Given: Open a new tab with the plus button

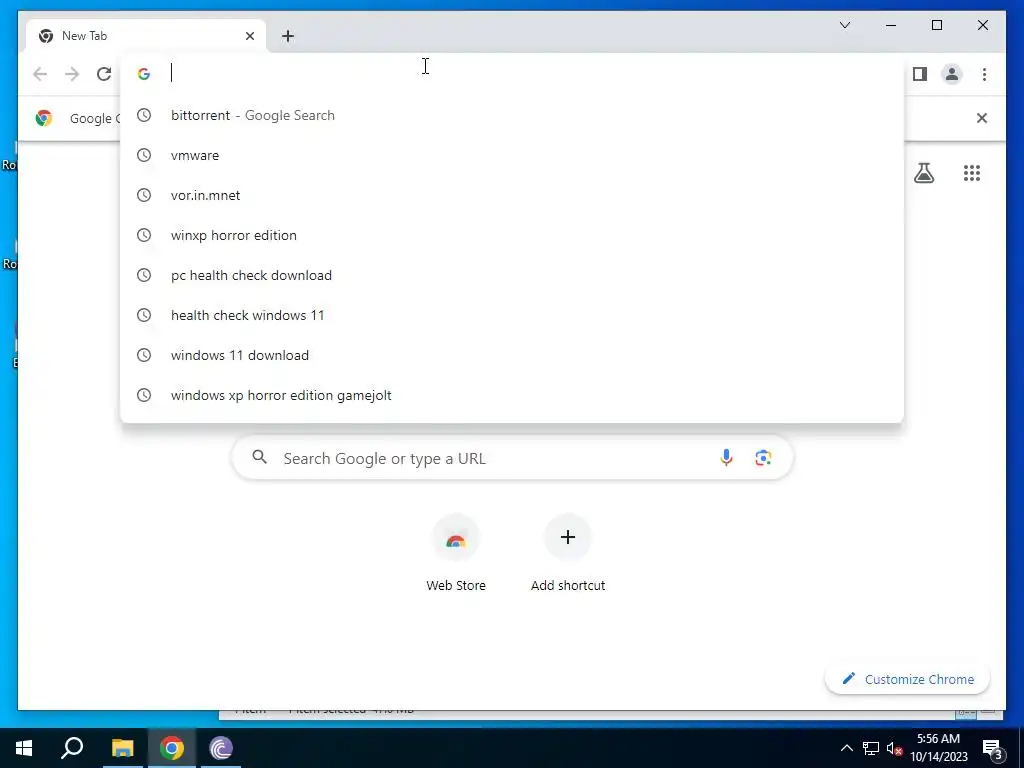Looking at the screenshot, I should point(288,36).
